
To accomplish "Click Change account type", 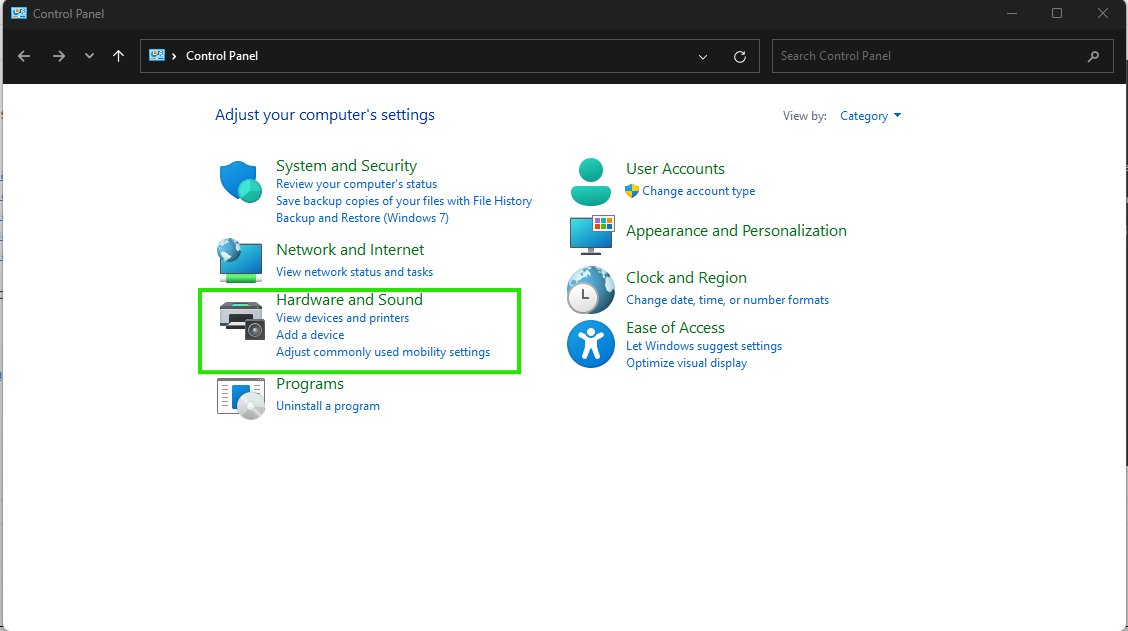I will (x=699, y=191).
